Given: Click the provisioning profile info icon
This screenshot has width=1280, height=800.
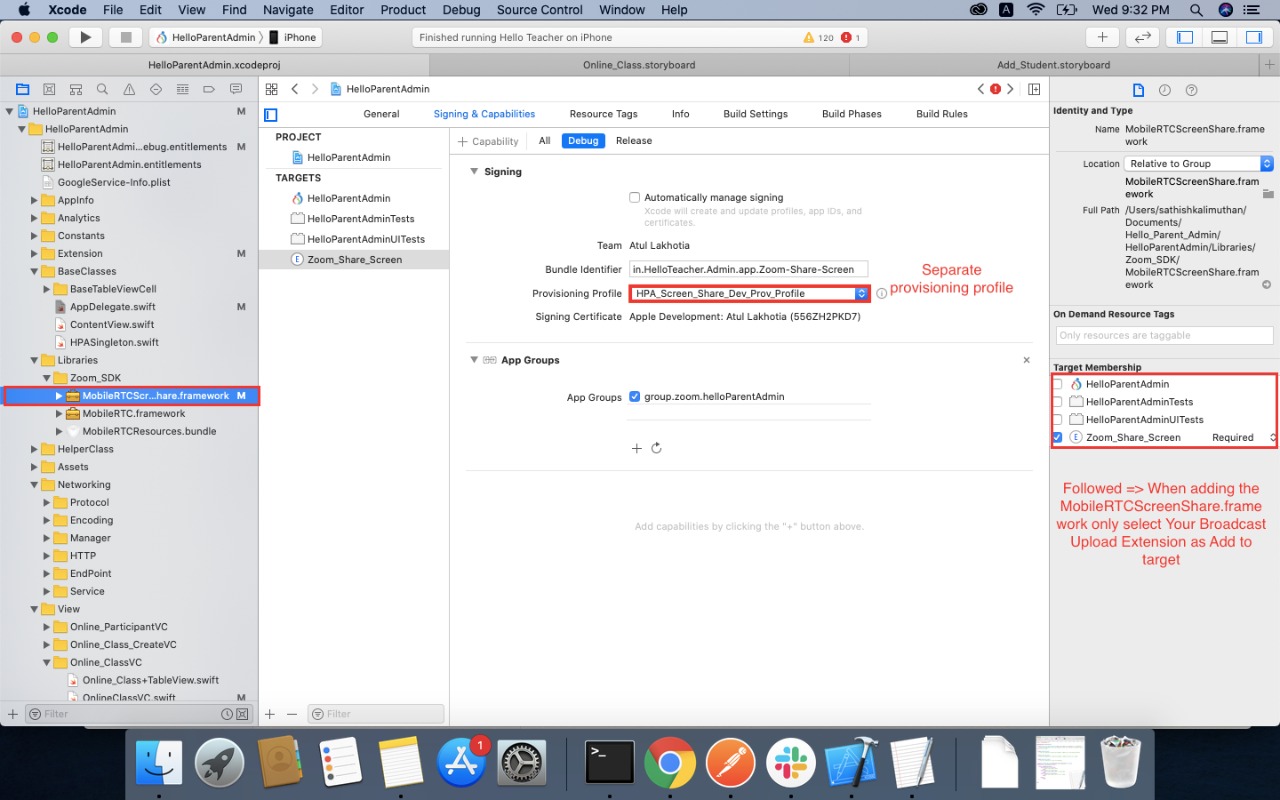Looking at the screenshot, I should [x=881, y=294].
